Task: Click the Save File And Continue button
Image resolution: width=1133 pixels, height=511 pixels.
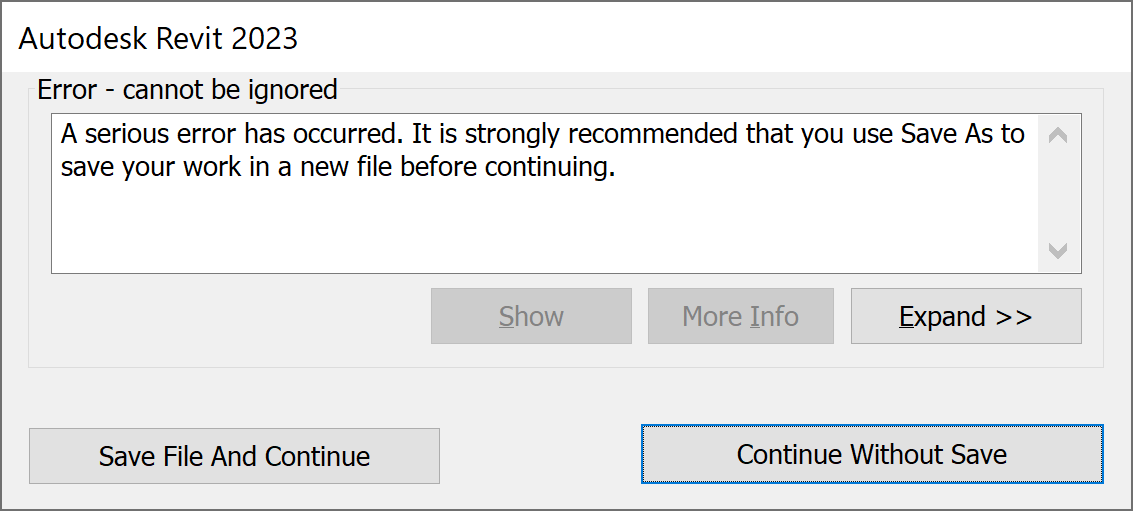Action: tap(234, 456)
